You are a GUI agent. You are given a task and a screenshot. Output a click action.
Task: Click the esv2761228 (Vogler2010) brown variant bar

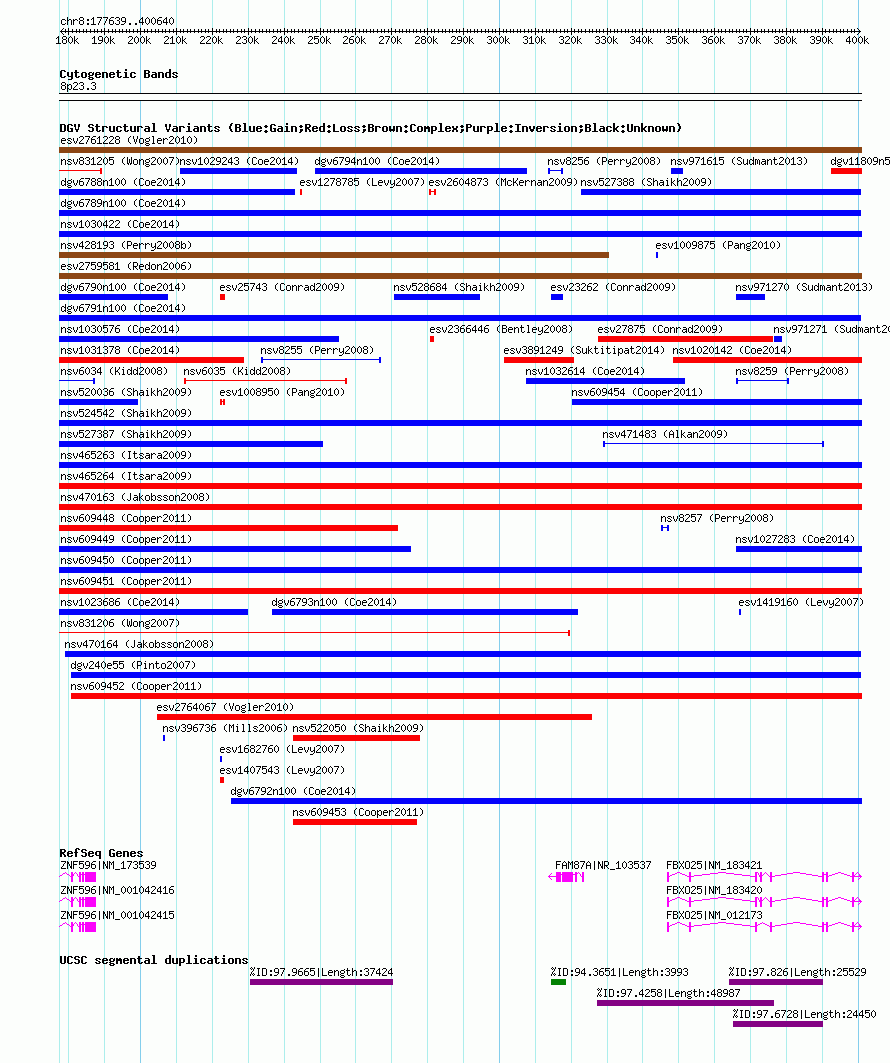click(460, 150)
